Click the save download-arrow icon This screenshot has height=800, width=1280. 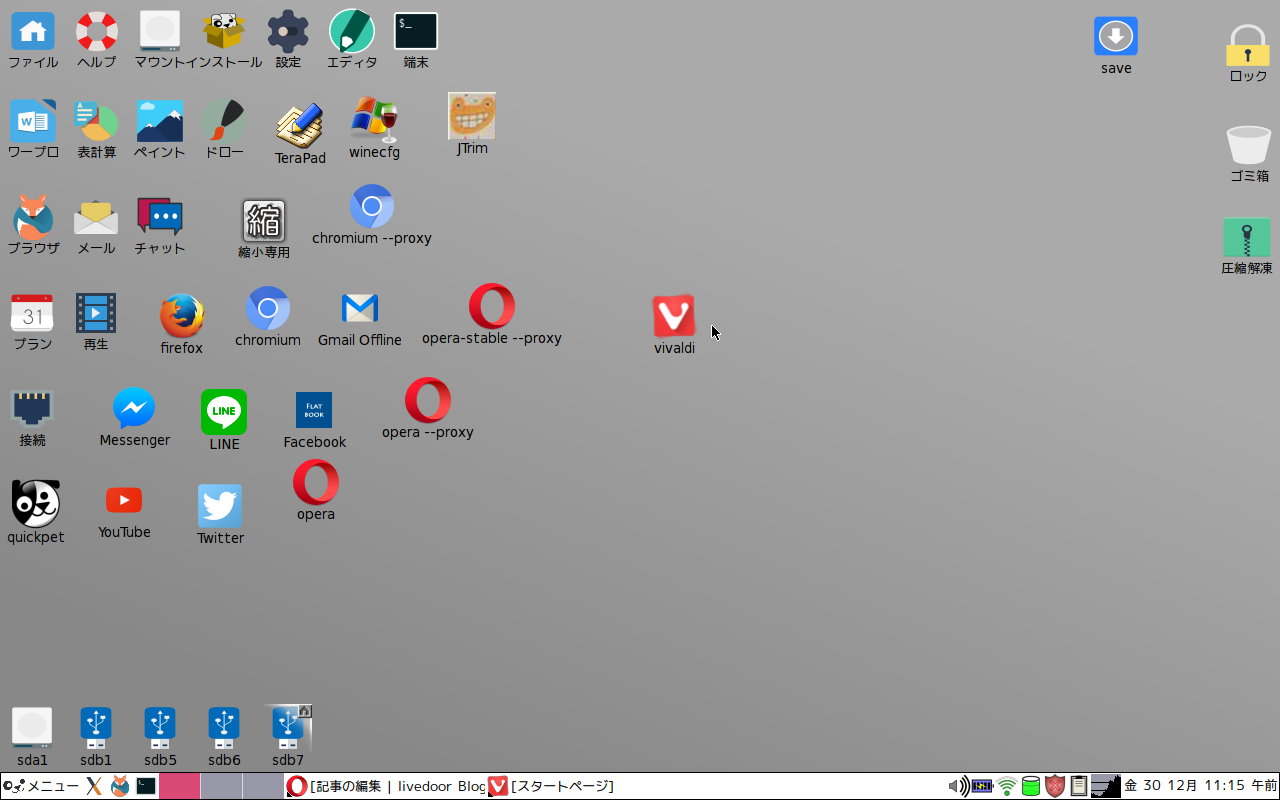[1116, 37]
